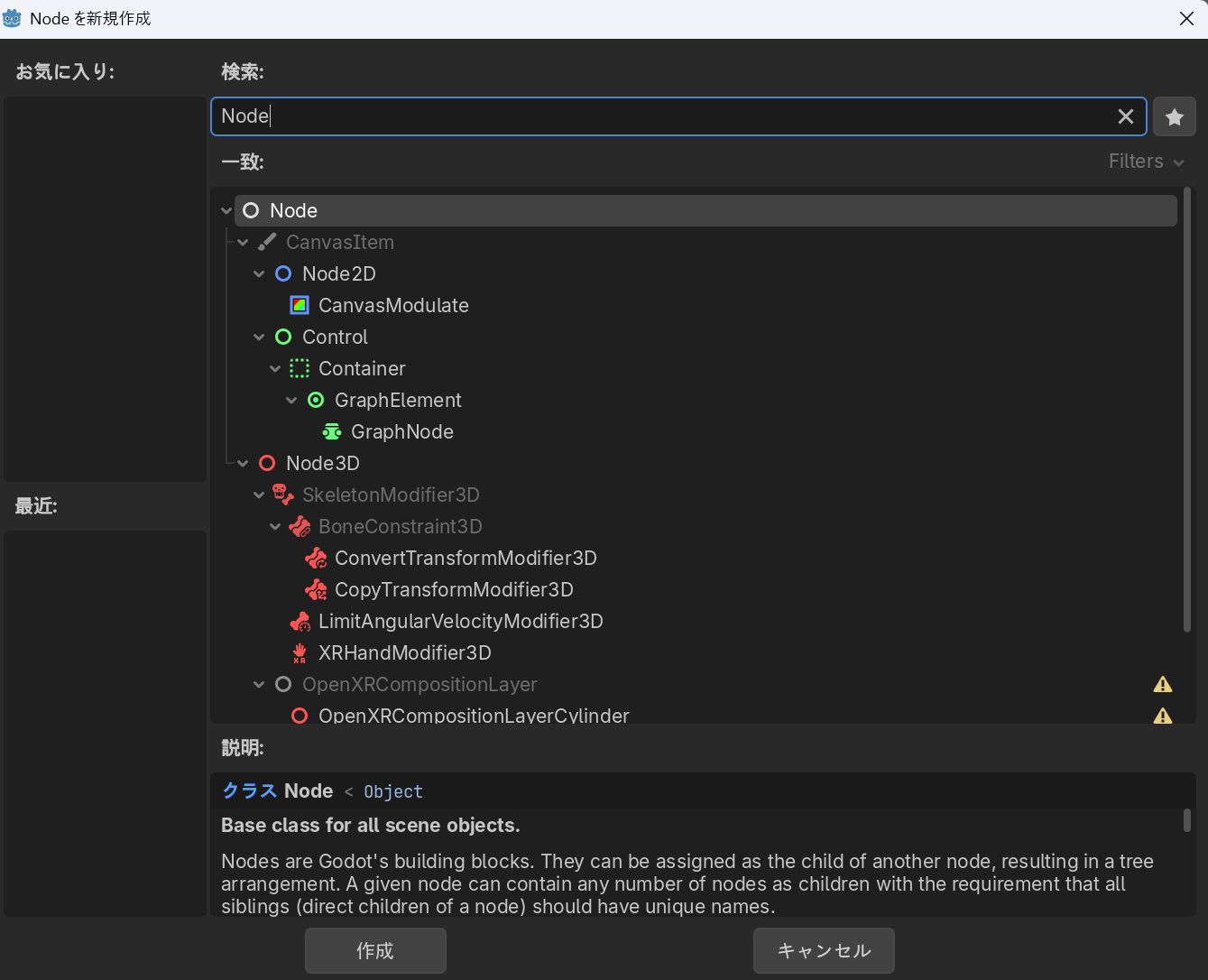
Task: Collapse the Container branch
Action: [x=275, y=368]
